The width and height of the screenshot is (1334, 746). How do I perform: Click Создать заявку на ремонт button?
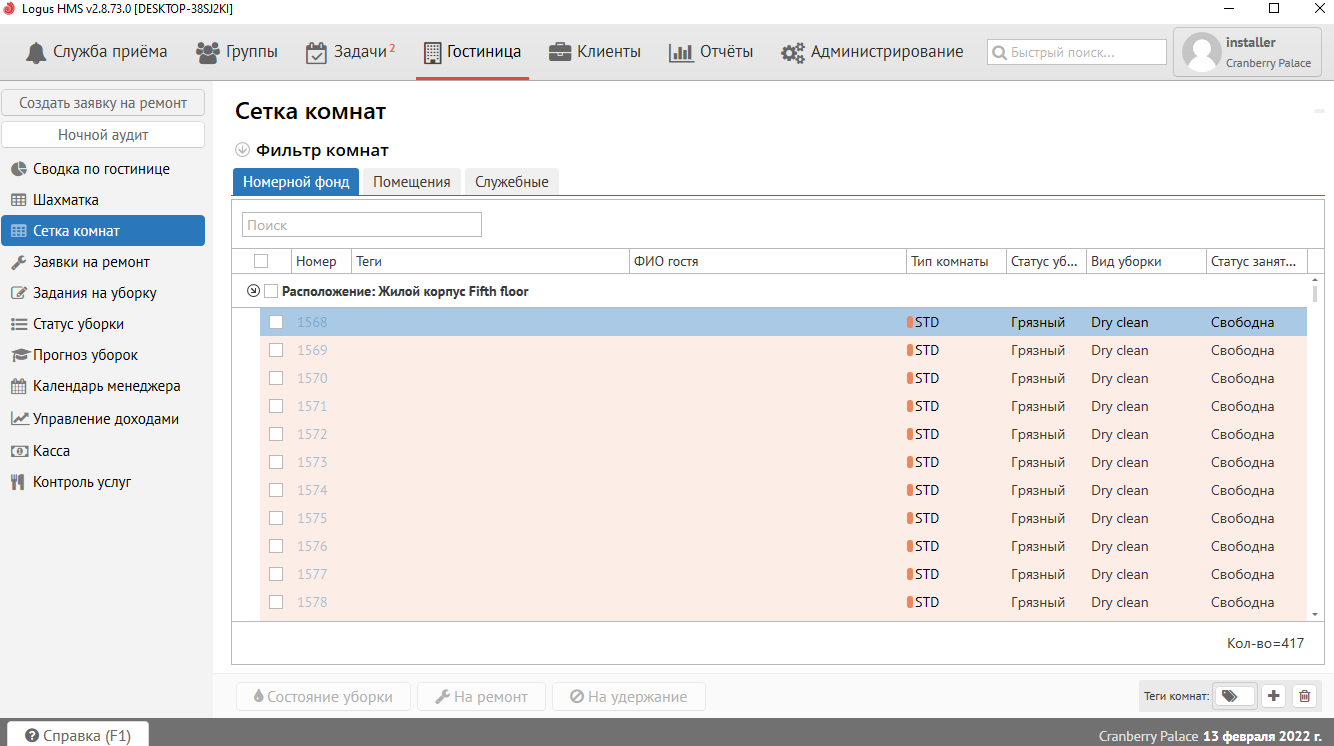[x=103, y=103]
